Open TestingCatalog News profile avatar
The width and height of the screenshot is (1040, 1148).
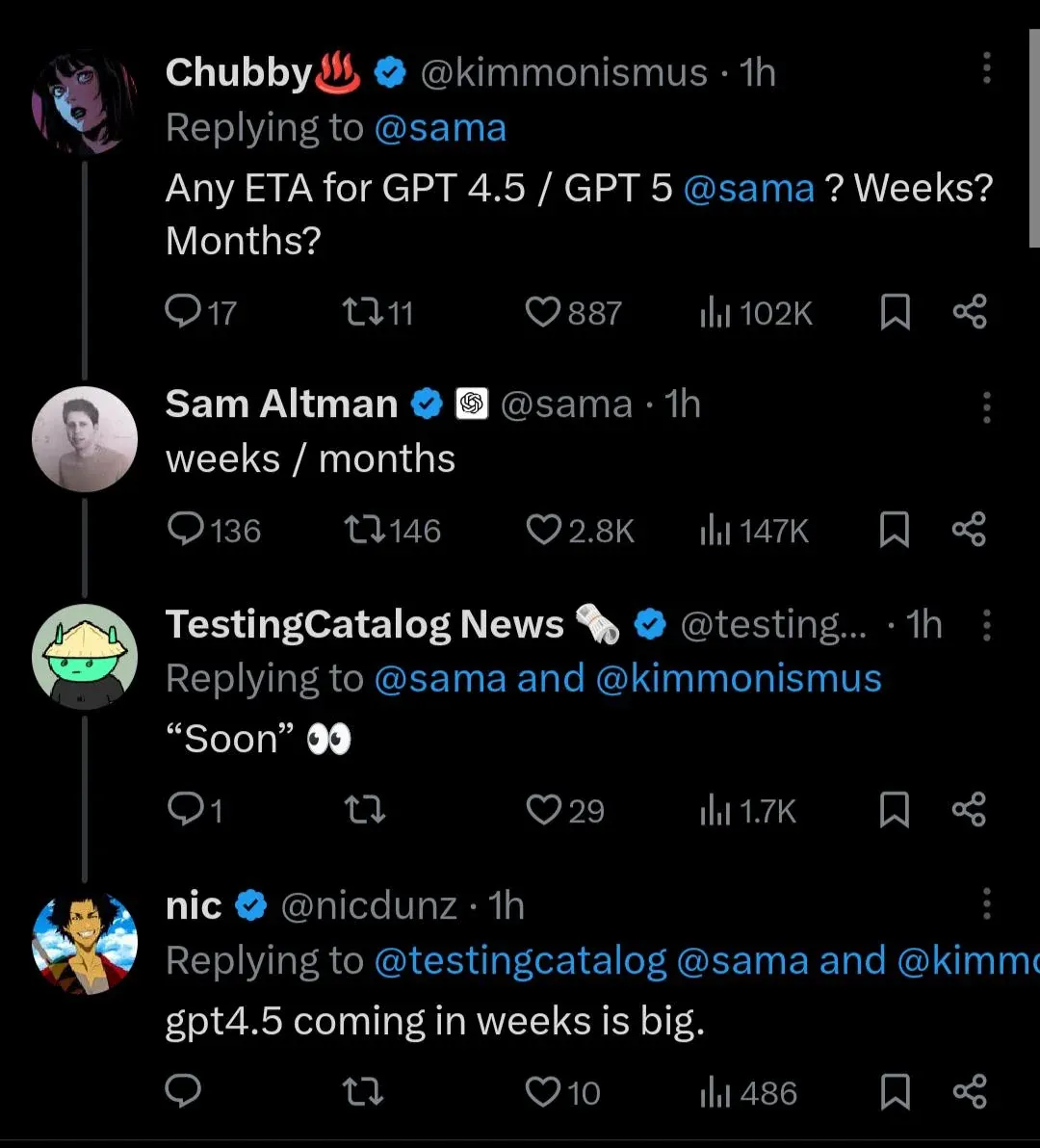(85, 657)
